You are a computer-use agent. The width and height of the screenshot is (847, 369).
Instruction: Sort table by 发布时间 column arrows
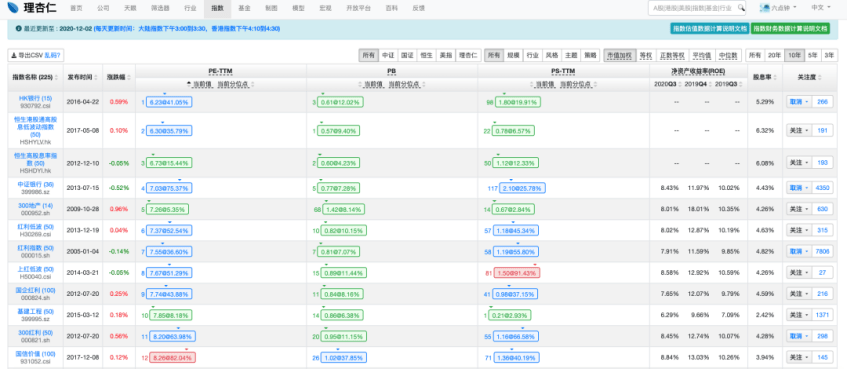pos(96,77)
